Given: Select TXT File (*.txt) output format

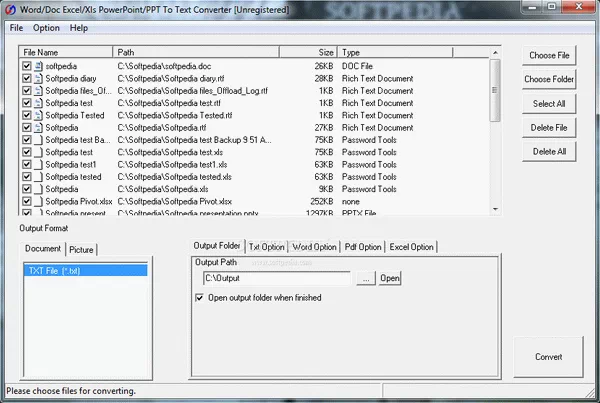Looking at the screenshot, I should point(85,271).
